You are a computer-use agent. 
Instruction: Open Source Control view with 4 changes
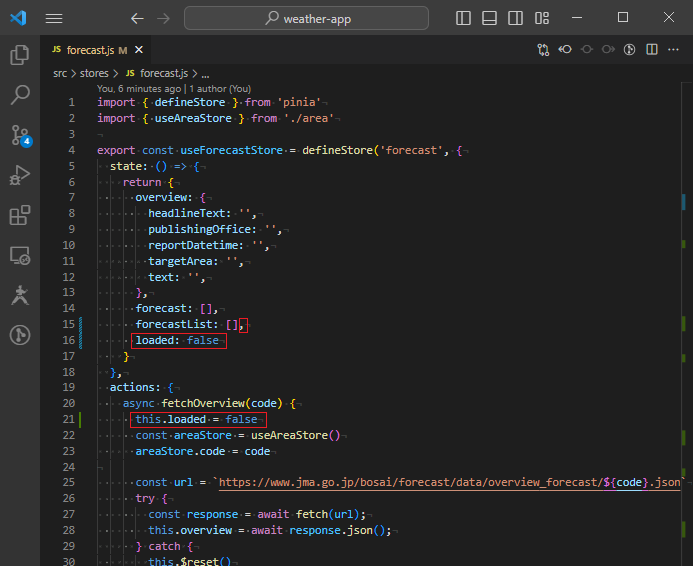point(20,135)
